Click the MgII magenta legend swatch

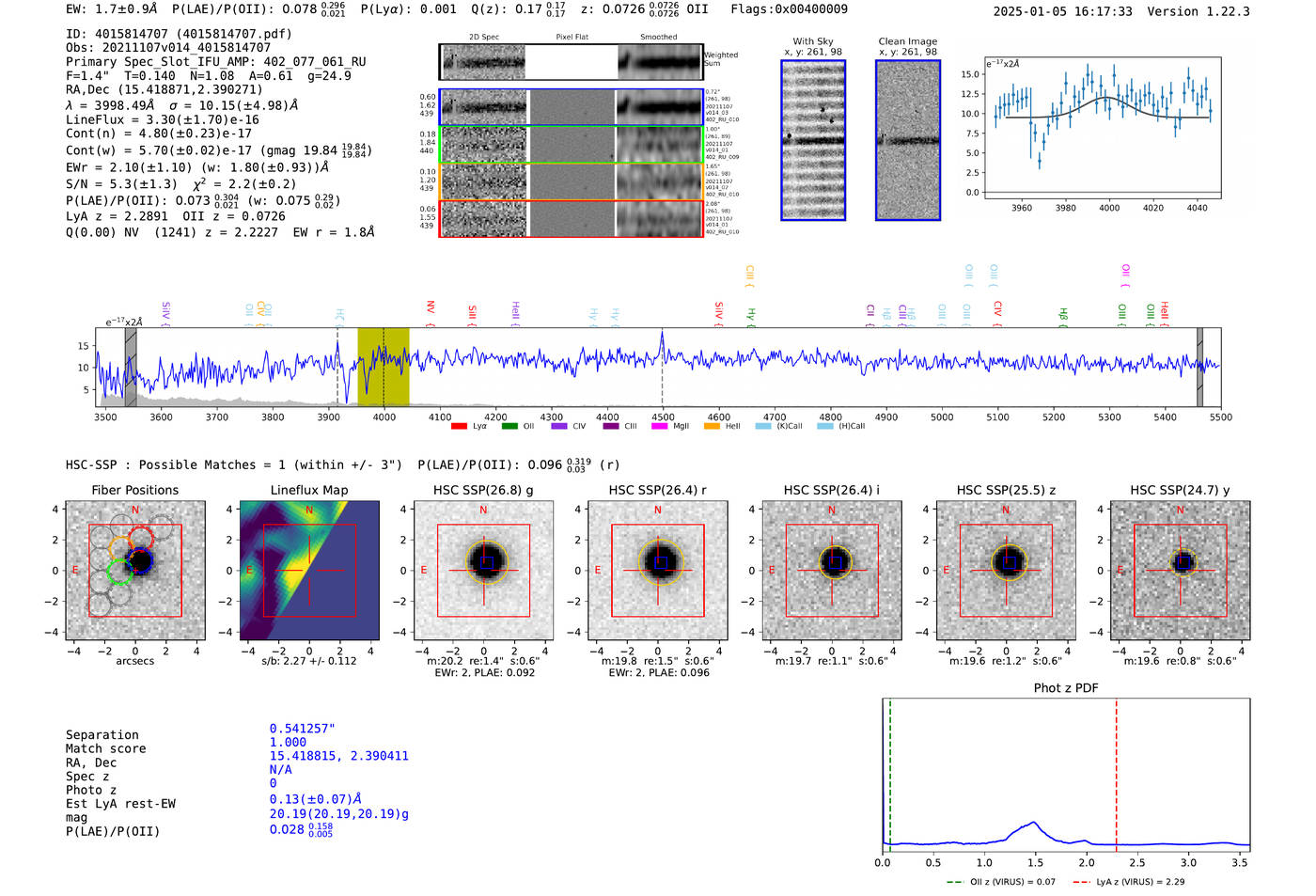(x=660, y=427)
